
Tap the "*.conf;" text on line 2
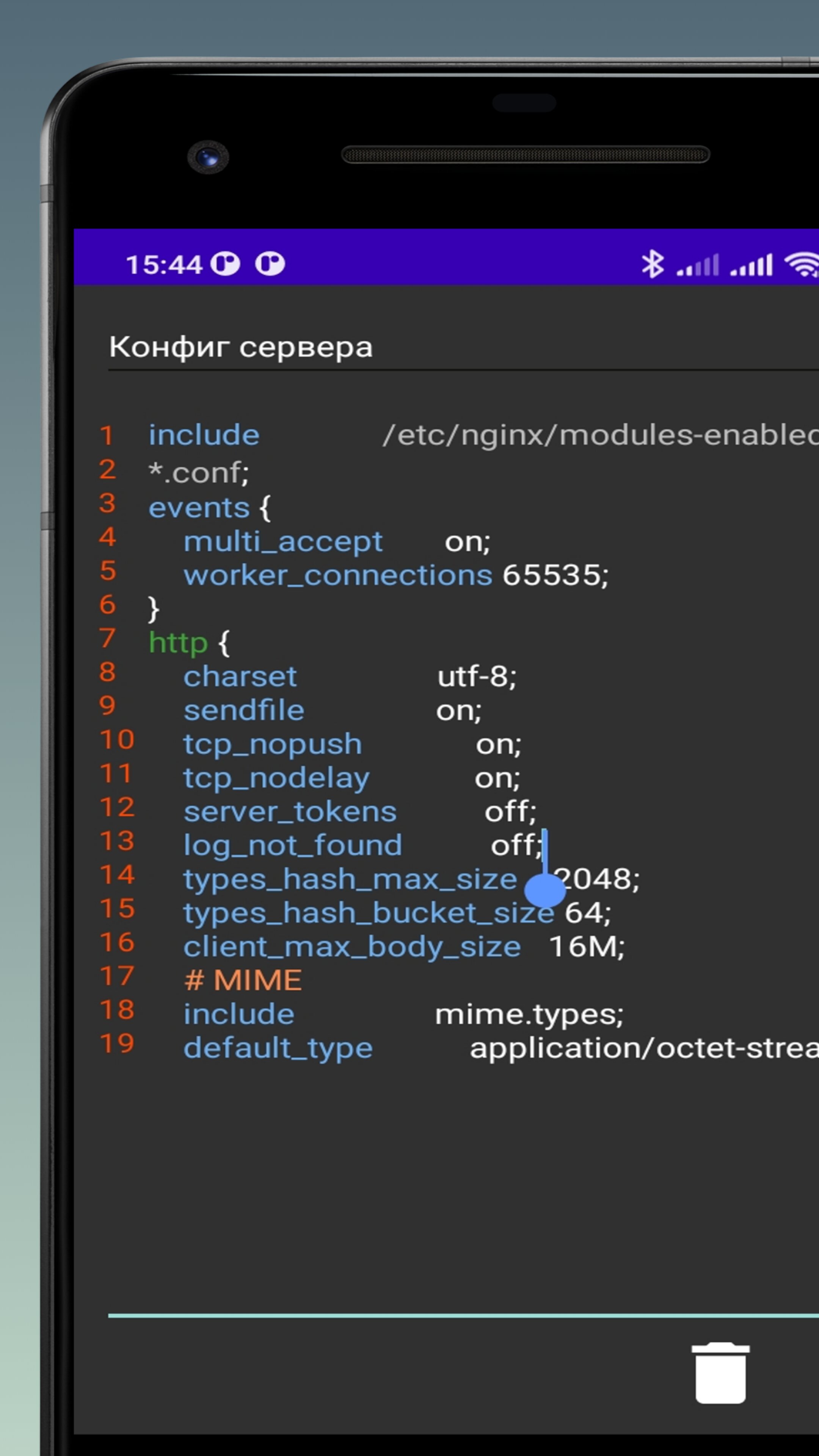click(198, 473)
